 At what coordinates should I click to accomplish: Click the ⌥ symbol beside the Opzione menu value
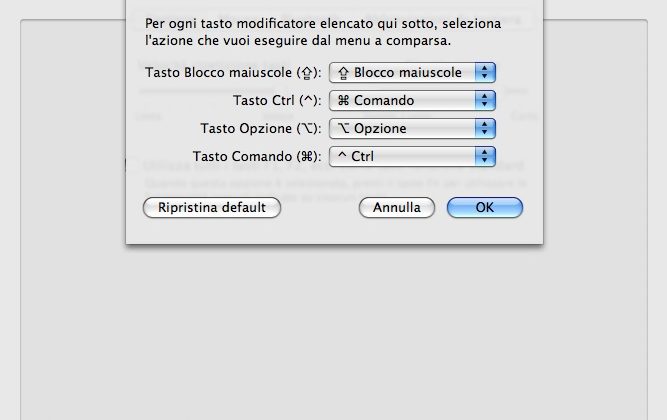point(343,128)
